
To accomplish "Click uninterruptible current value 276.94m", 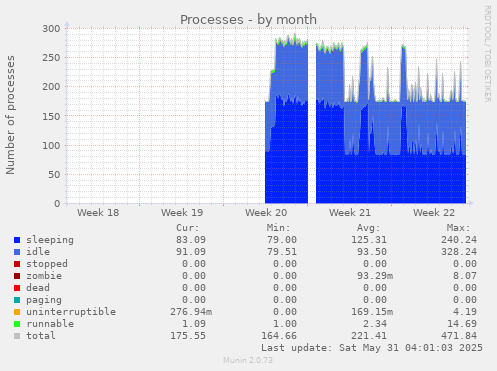I will [191, 312].
